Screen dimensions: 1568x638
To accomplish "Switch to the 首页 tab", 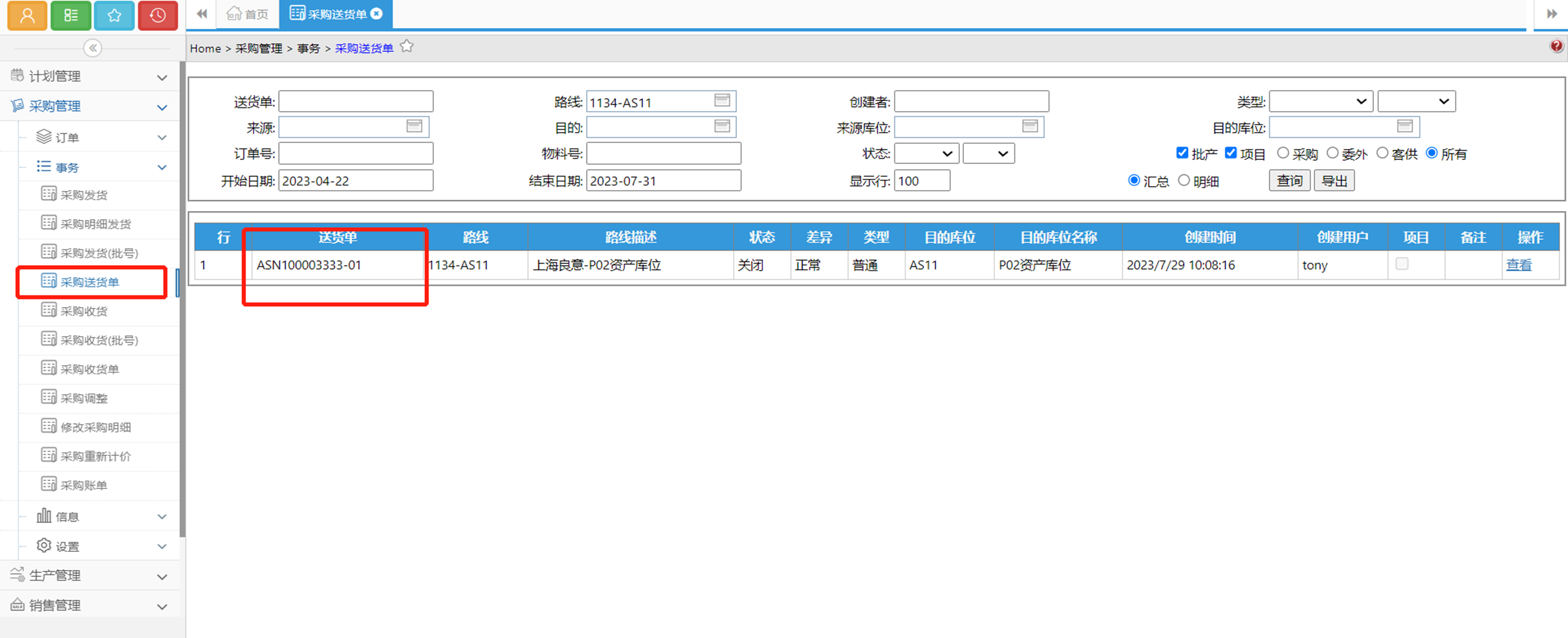I will [248, 14].
